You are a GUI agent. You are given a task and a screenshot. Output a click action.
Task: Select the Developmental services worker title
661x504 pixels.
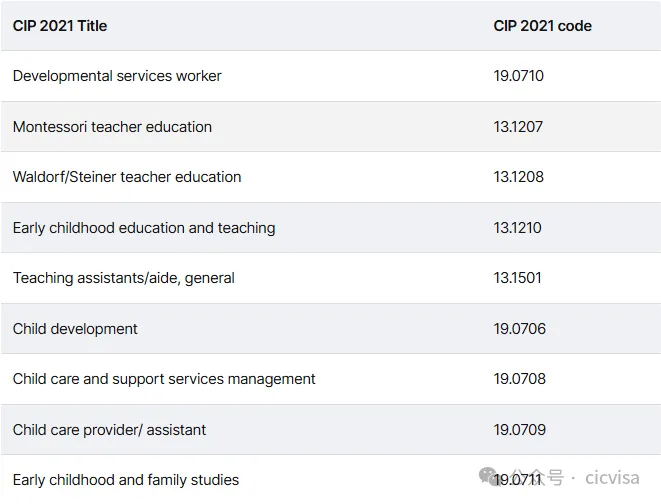(117, 76)
